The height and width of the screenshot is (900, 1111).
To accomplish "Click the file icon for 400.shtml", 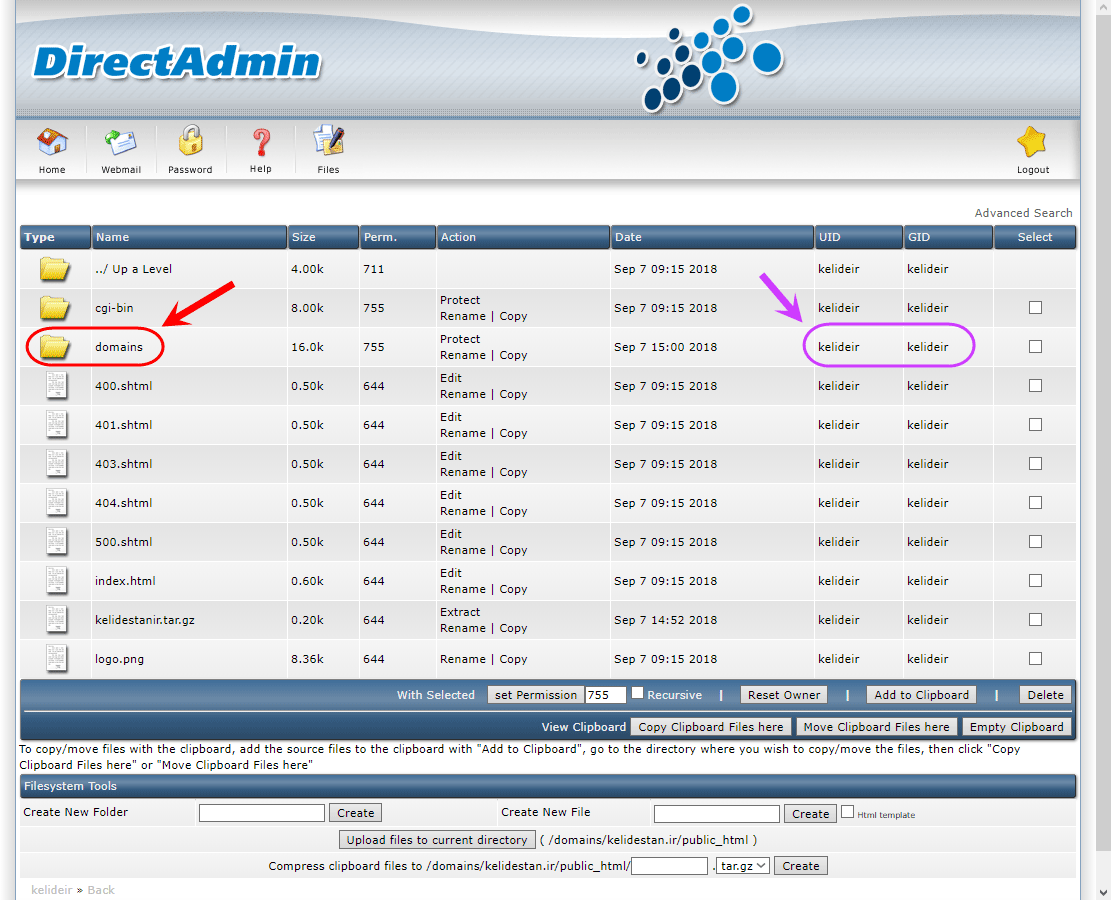I will pos(56,386).
